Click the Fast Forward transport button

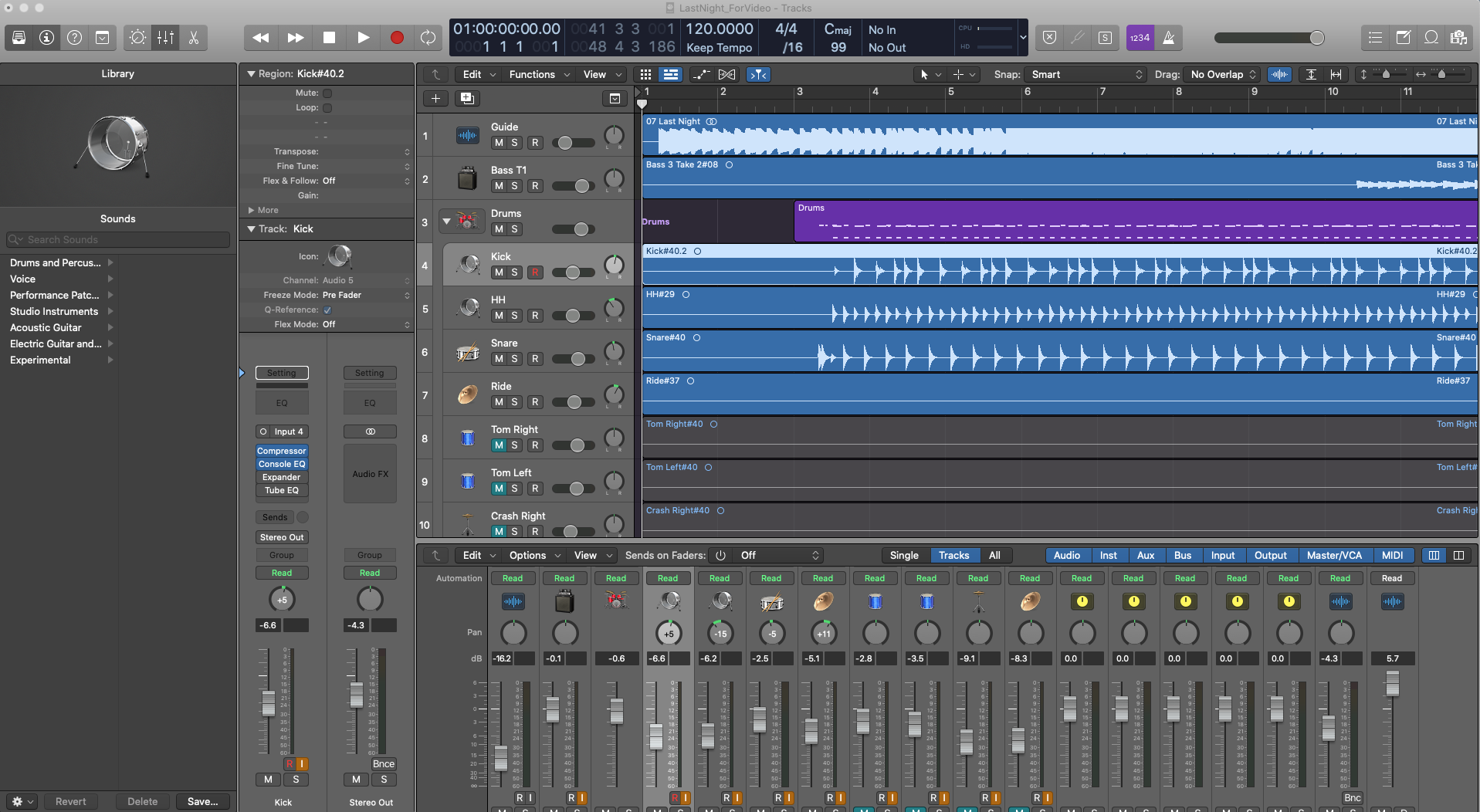[295, 37]
